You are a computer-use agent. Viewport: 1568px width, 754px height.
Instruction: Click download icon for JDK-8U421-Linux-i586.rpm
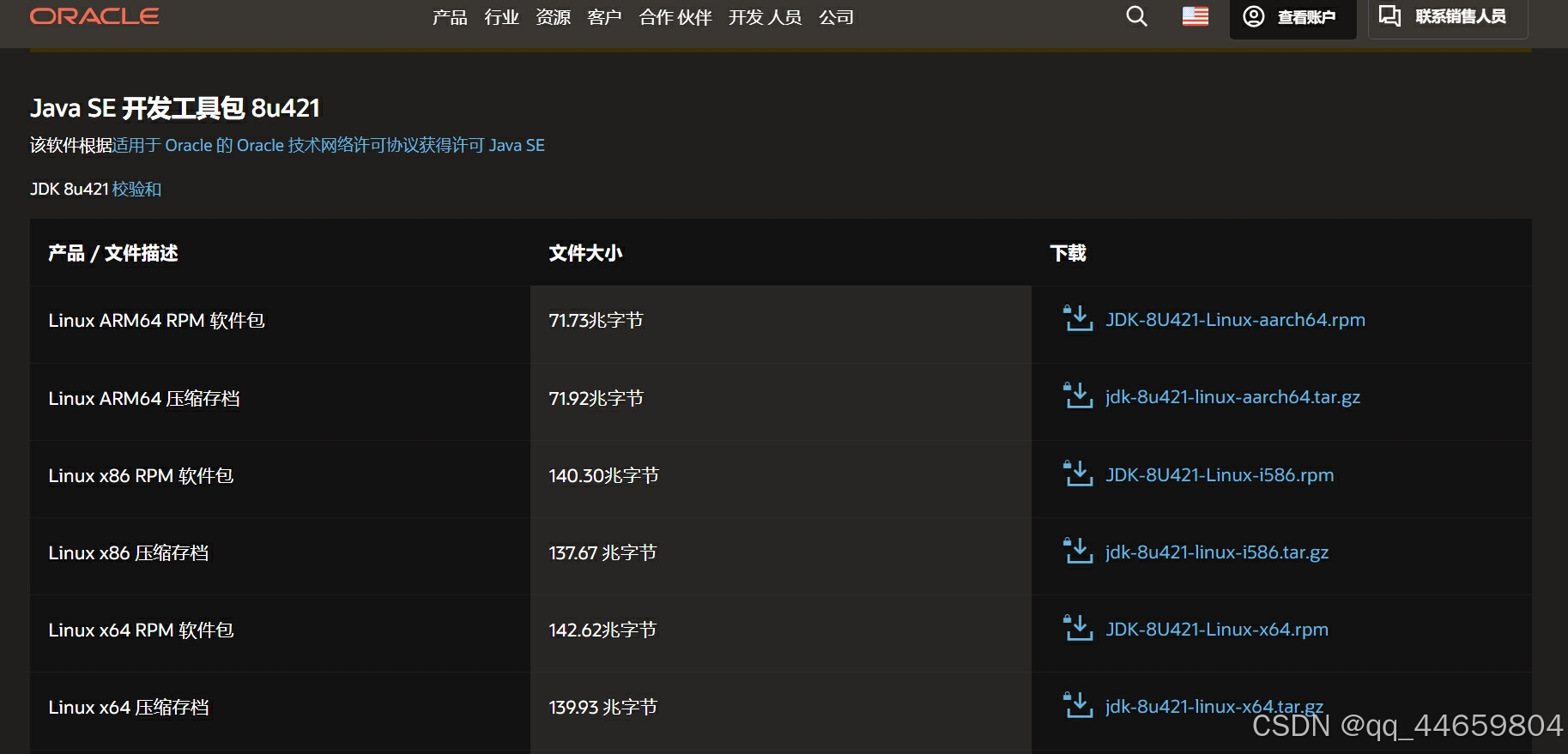click(x=1078, y=474)
